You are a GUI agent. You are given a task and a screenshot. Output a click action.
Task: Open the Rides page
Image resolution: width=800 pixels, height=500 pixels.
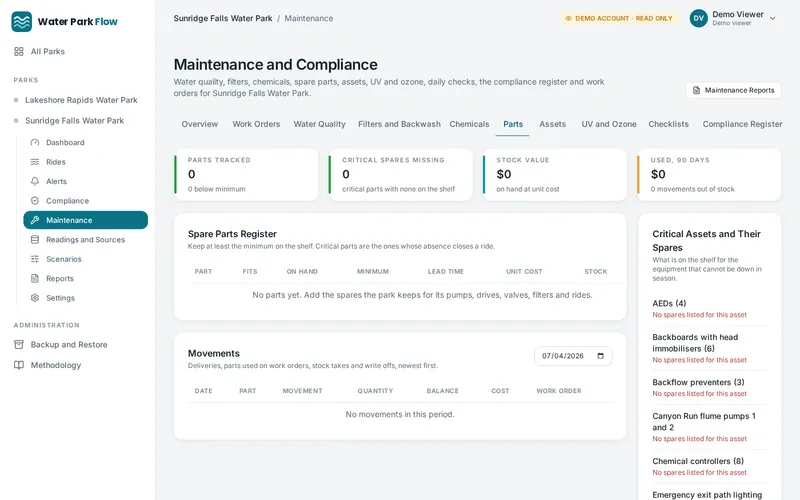[x=85, y=162]
